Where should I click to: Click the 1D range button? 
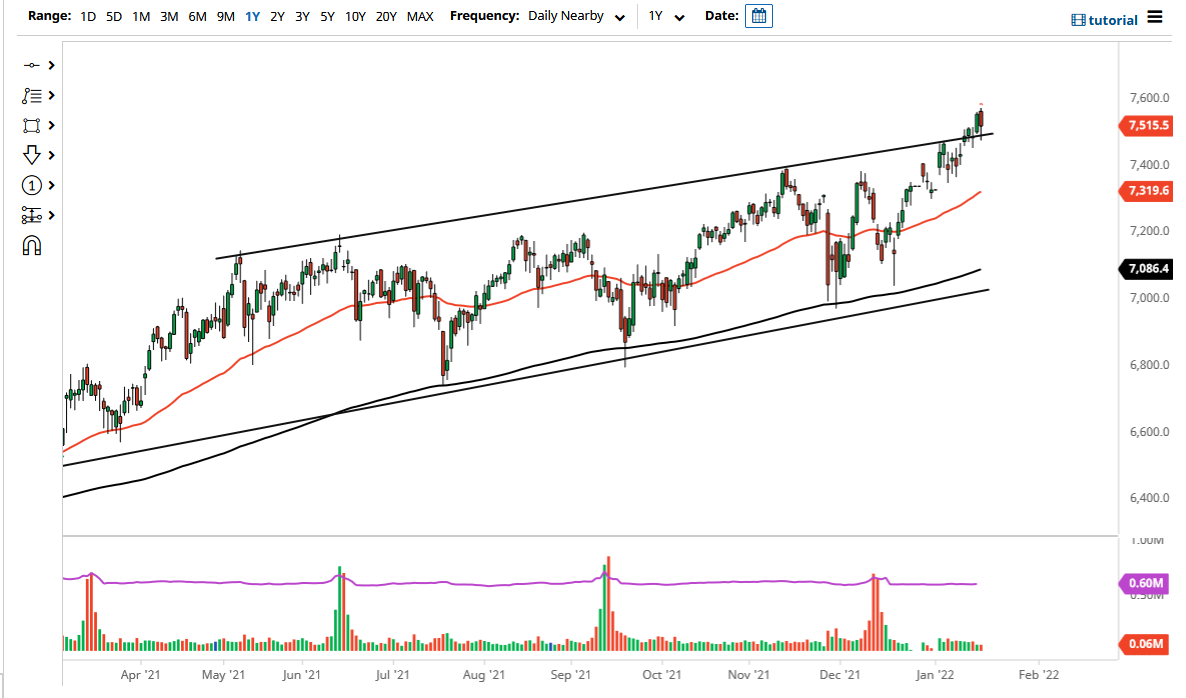(x=88, y=16)
